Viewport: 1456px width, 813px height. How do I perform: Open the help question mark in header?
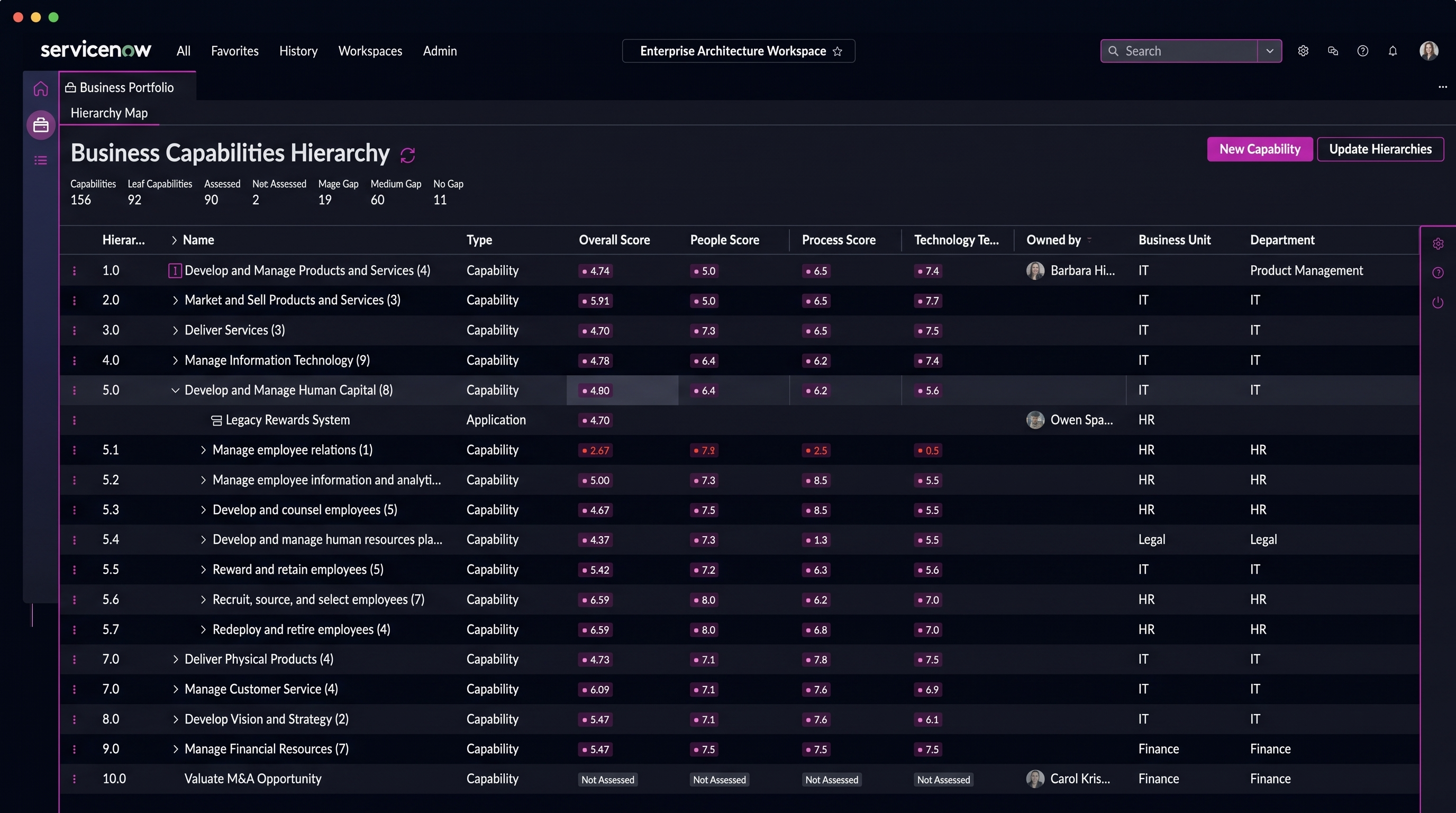pyautogui.click(x=1363, y=51)
